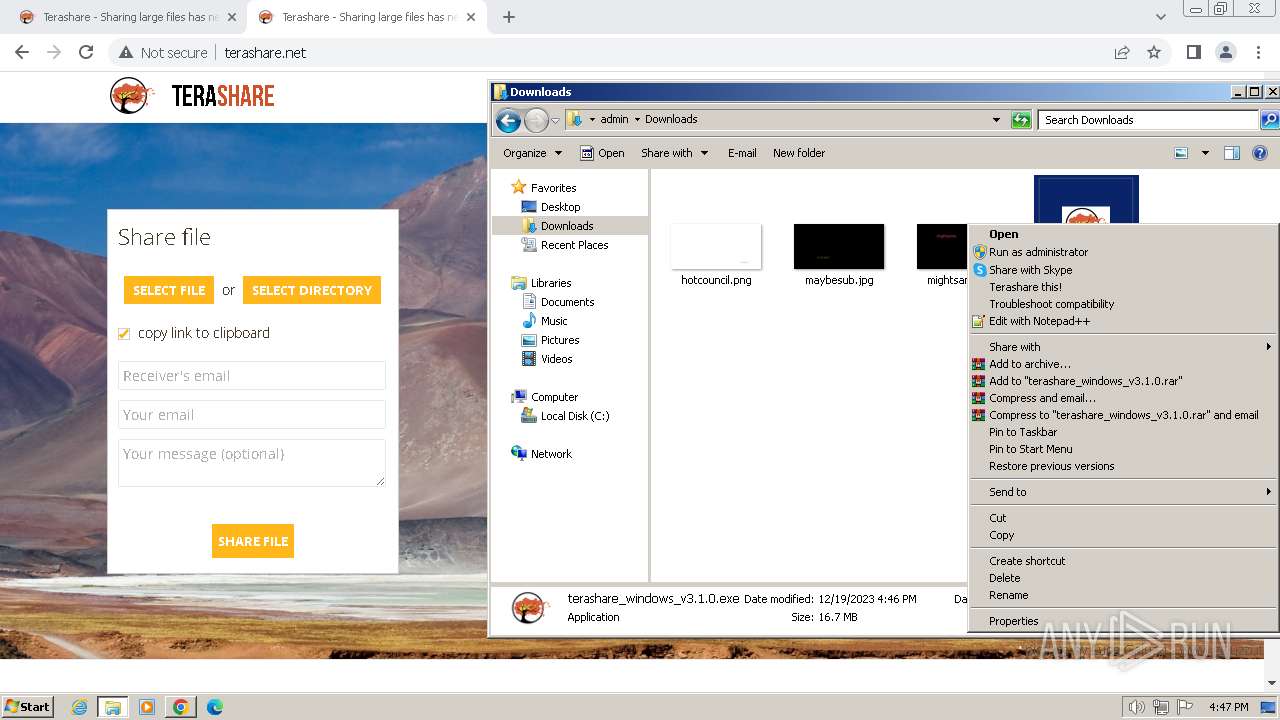This screenshot has width=1280, height=720.
Task: Open the Explorer toolbar's Share with dropdown
Action: click(x=674, y=153)
